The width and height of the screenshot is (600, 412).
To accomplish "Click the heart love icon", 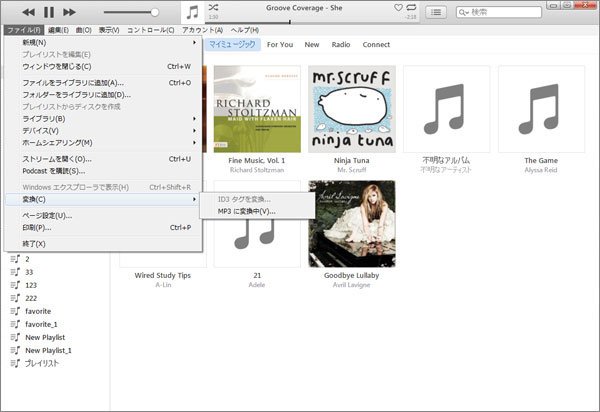I will pos(398,7).
